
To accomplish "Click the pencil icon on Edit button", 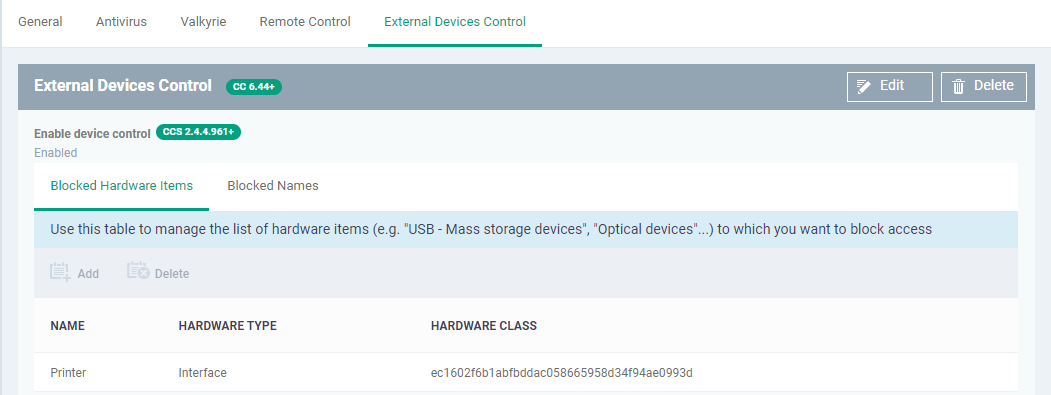I will [864, 87].
